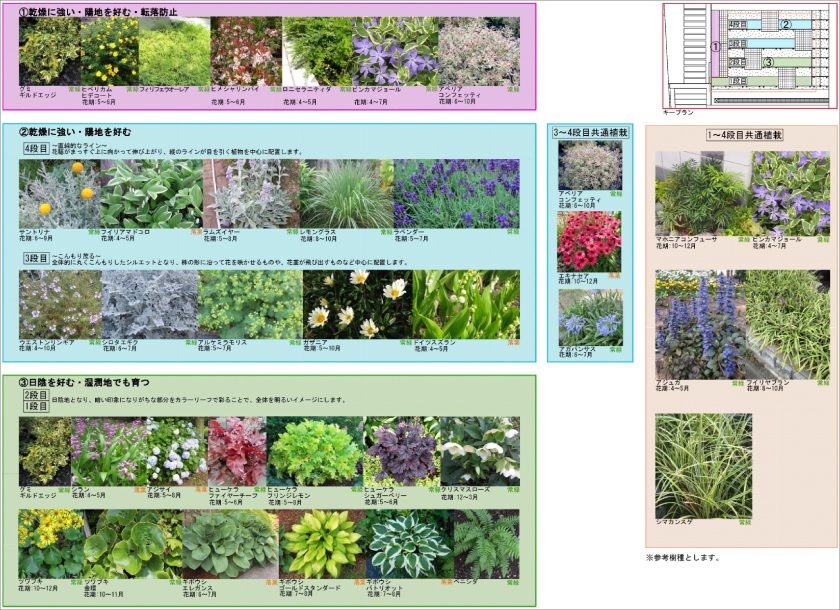Click the ガザニア white daisy photo

pyautogui.click(x=357, y=304)
